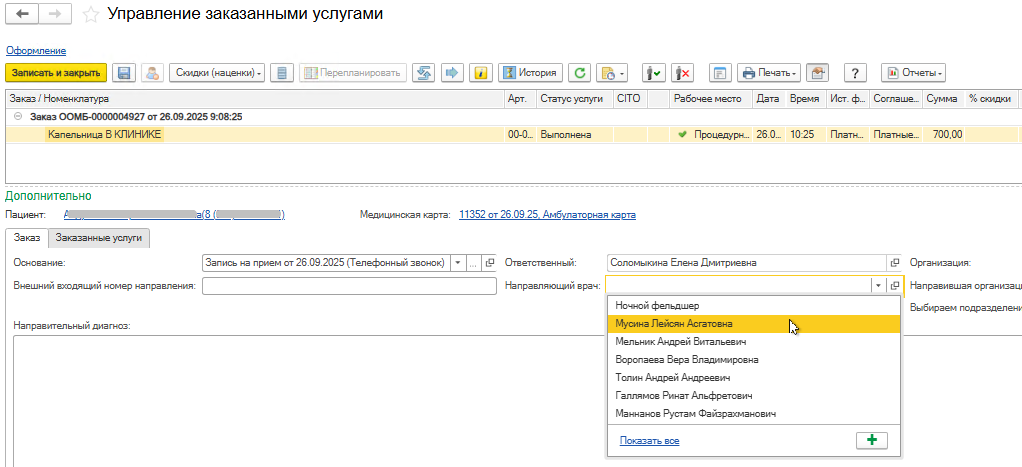1022x467 pixels.
Task: Click the save diskette icon
Action: click(125, 73)
